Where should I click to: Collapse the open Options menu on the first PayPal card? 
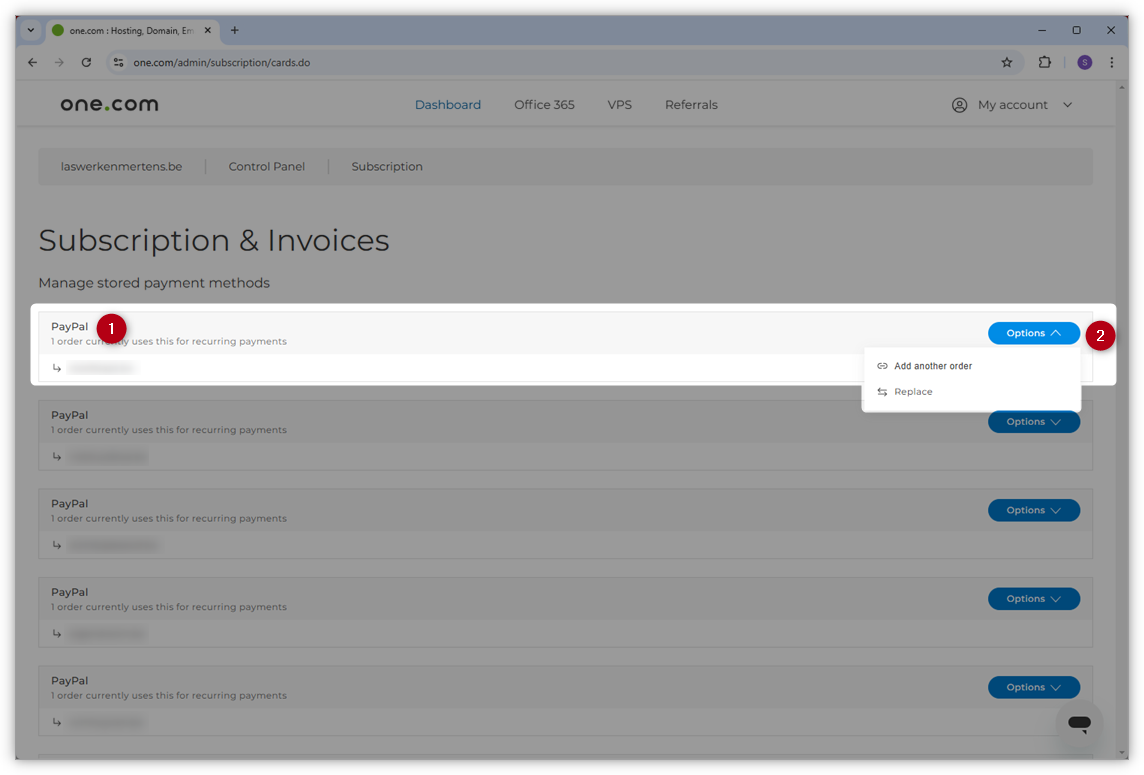click(x=1034, y=333)
